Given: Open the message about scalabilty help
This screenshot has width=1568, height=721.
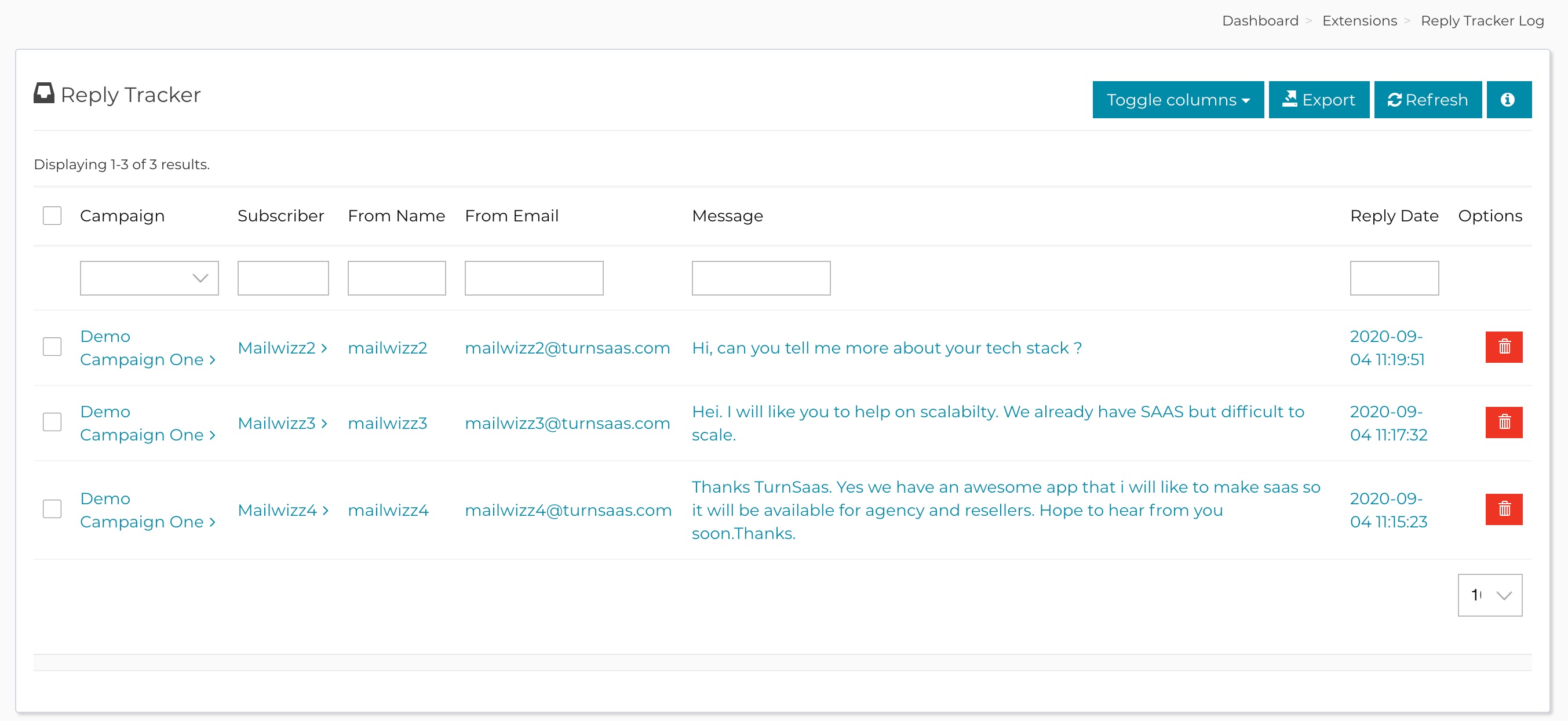Looking at the screenshot, I should (x=998, y=423).
